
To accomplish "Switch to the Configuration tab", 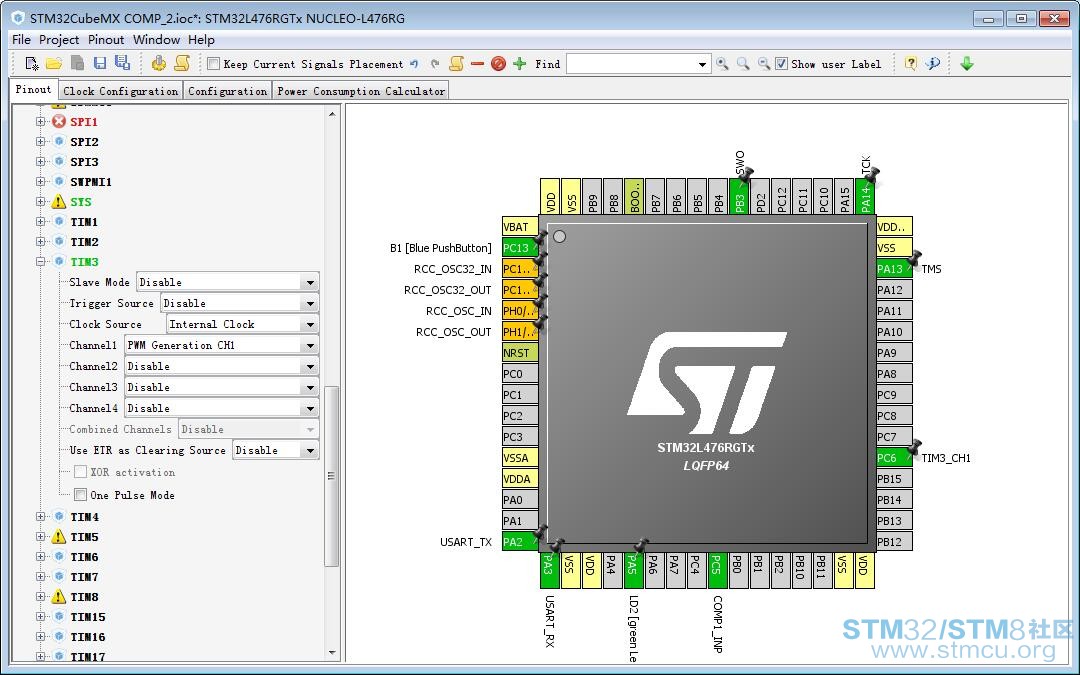I will pos(227,91).
